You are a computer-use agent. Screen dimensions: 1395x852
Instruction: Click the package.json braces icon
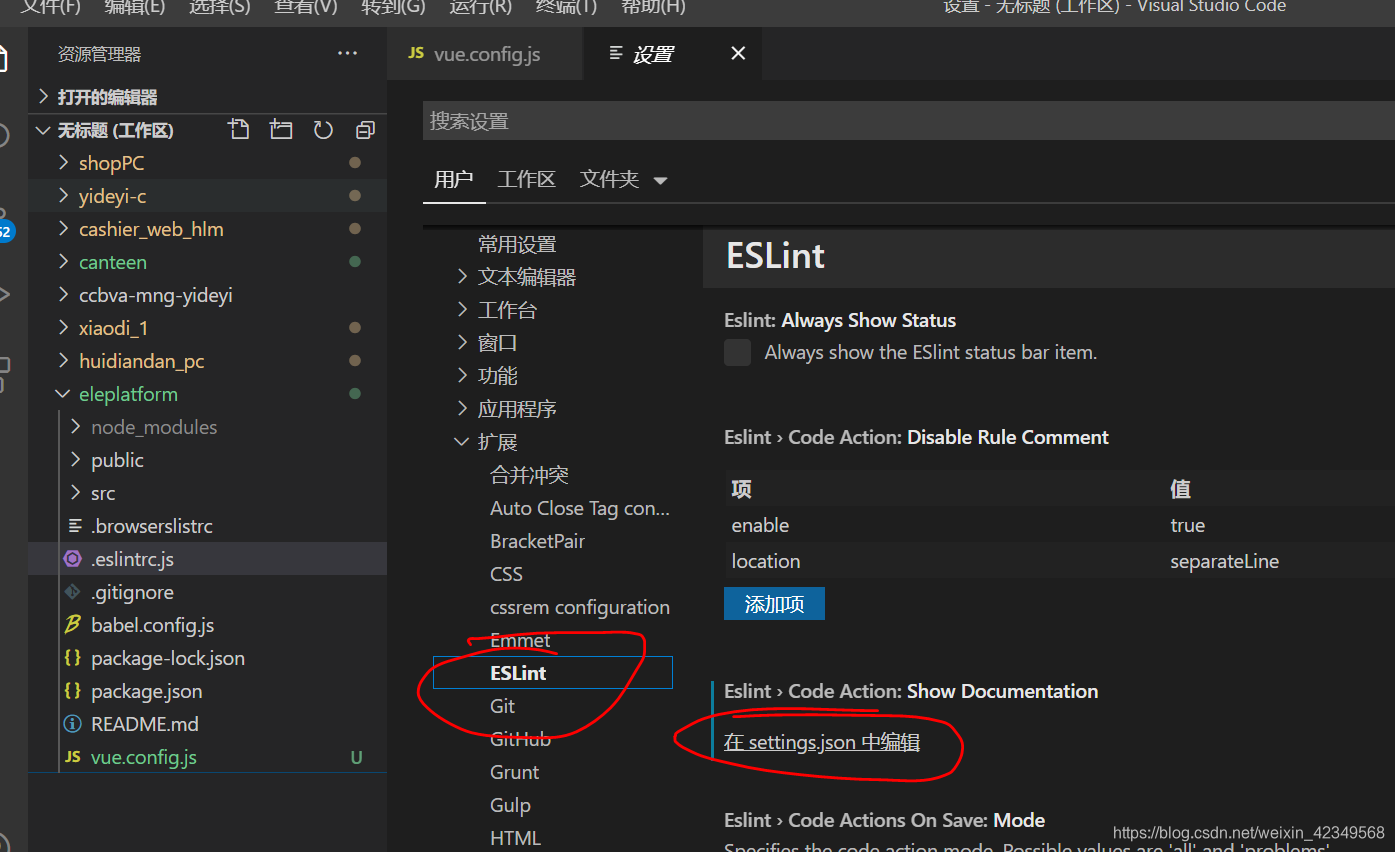(73, 691)
